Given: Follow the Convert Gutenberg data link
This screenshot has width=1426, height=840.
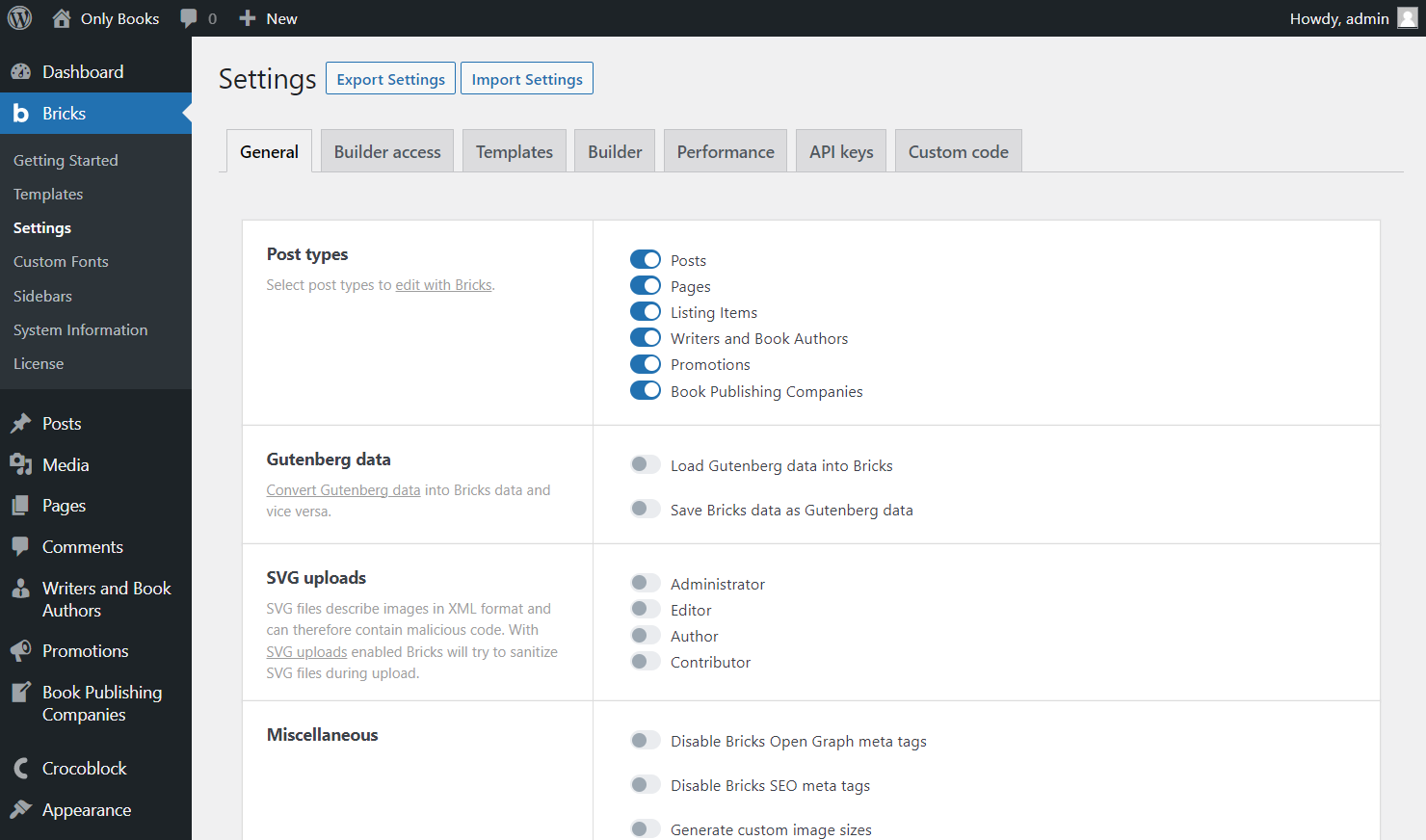Looking at the screenshot, I should 343,490.
